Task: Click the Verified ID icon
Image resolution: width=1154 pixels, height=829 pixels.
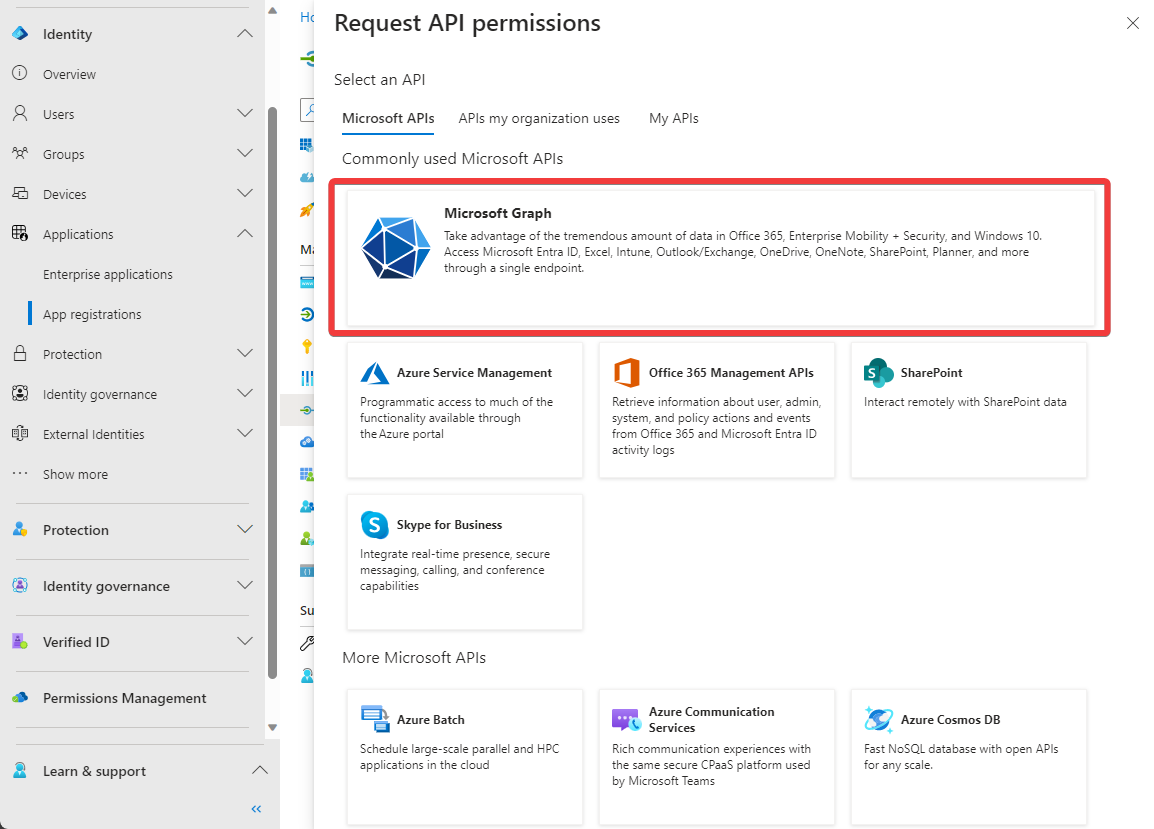Action: [20, 641]
